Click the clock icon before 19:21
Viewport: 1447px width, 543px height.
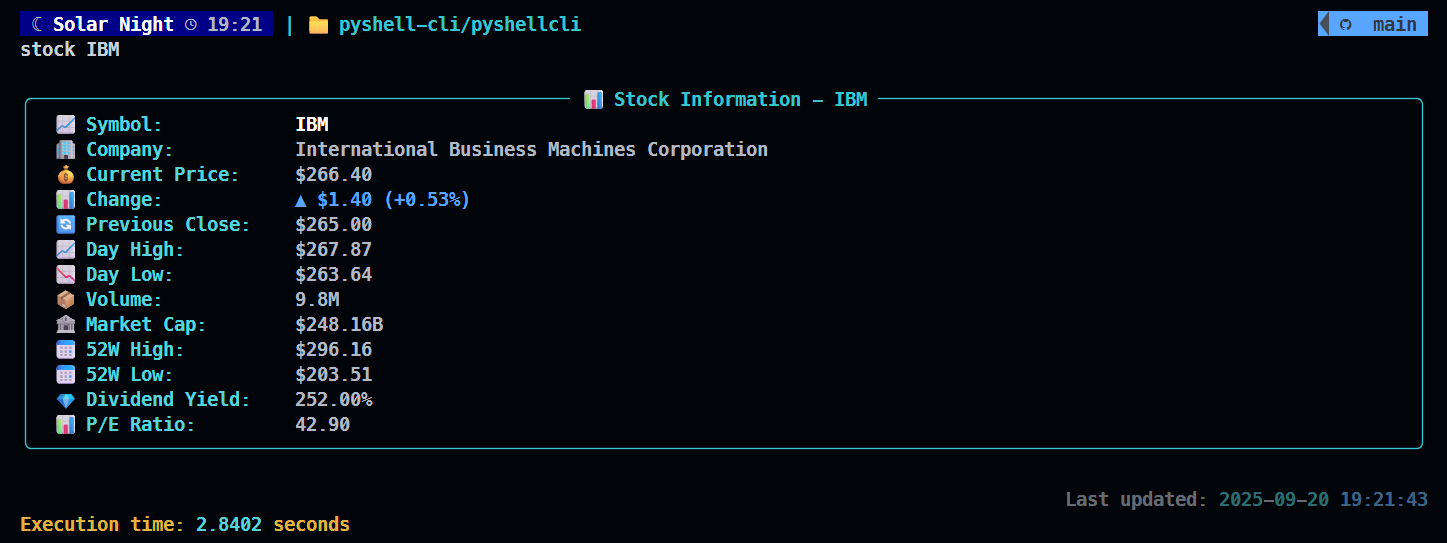(191, 25)
